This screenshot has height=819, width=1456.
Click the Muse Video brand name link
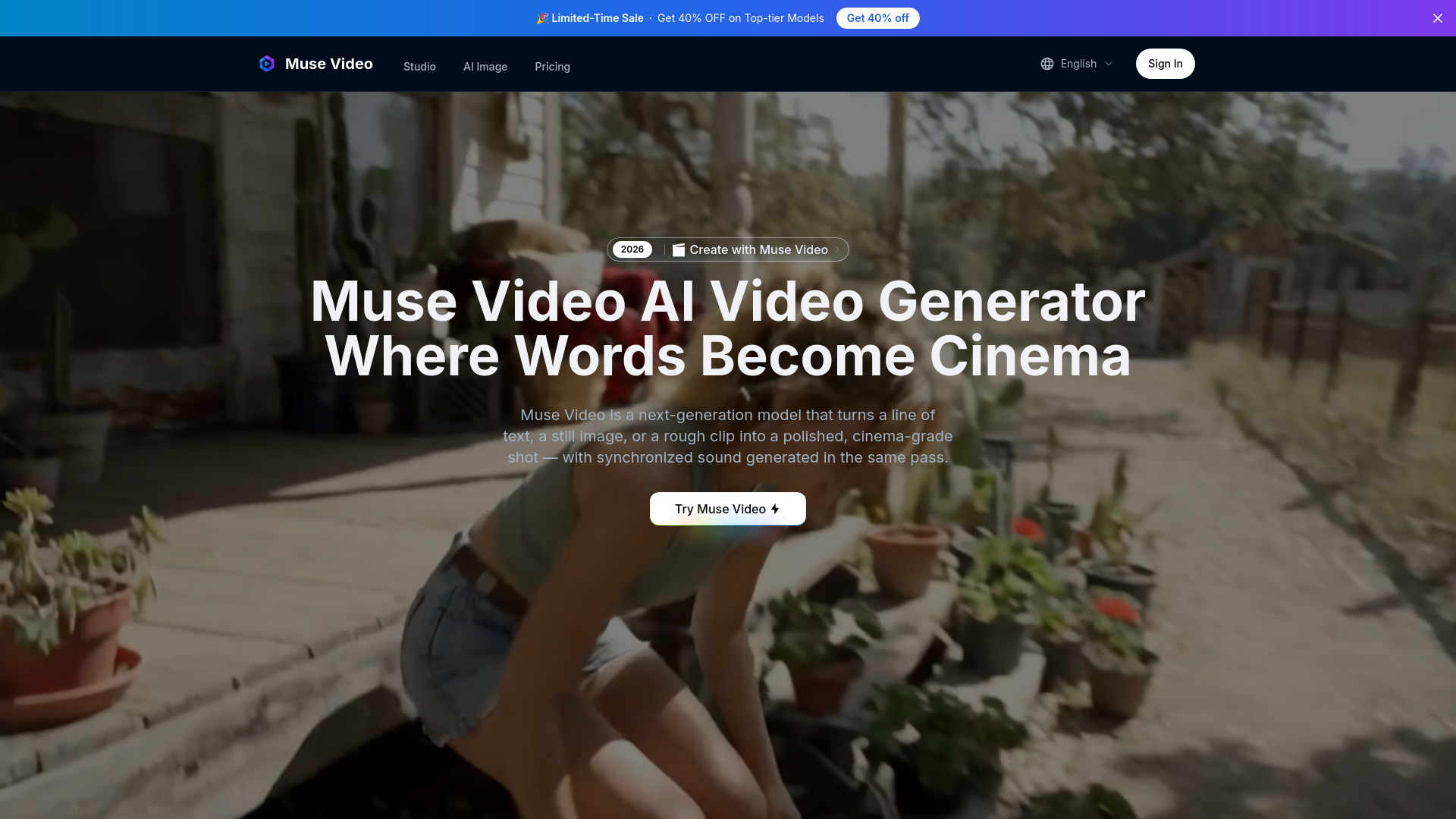coord(329,64)
